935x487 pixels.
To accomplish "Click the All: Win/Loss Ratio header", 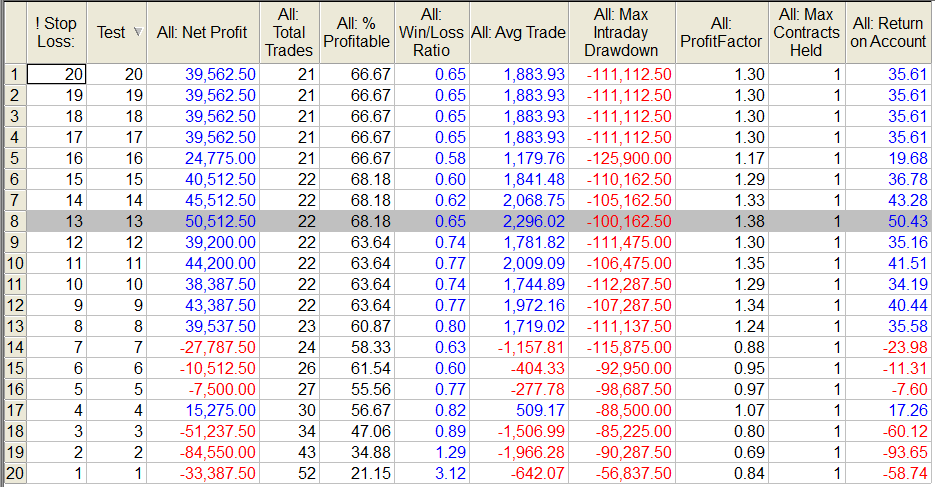I will 431,32.
